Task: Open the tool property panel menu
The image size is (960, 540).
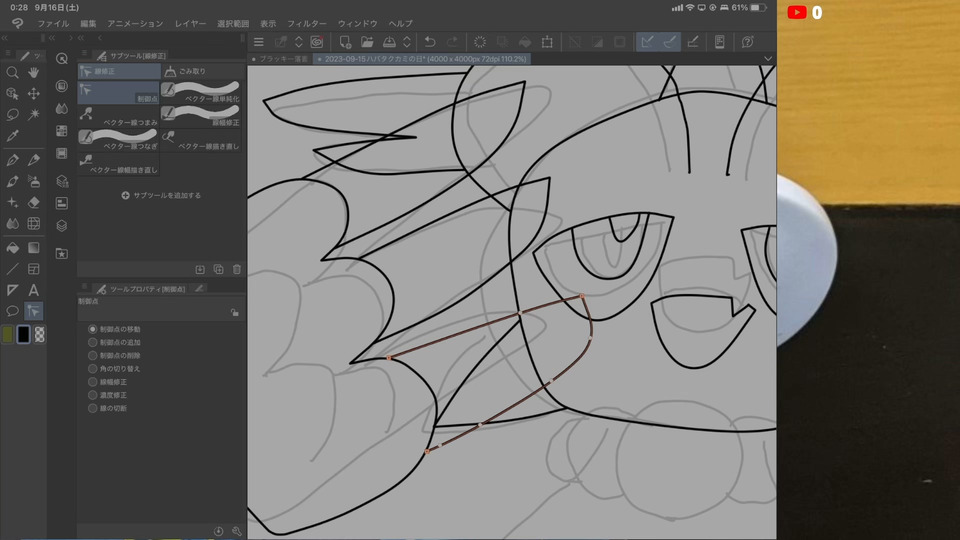Action: [x=84, y=287]
